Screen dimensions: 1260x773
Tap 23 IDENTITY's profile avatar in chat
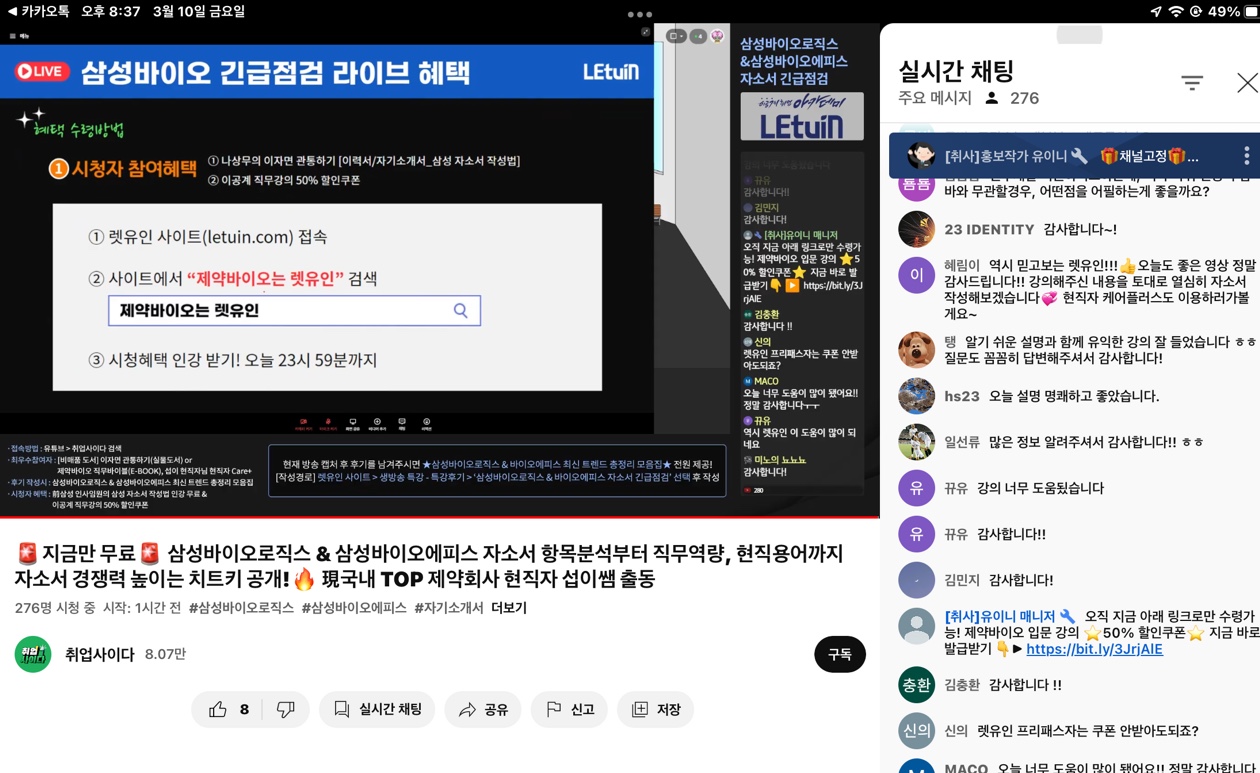click(916, 229)
